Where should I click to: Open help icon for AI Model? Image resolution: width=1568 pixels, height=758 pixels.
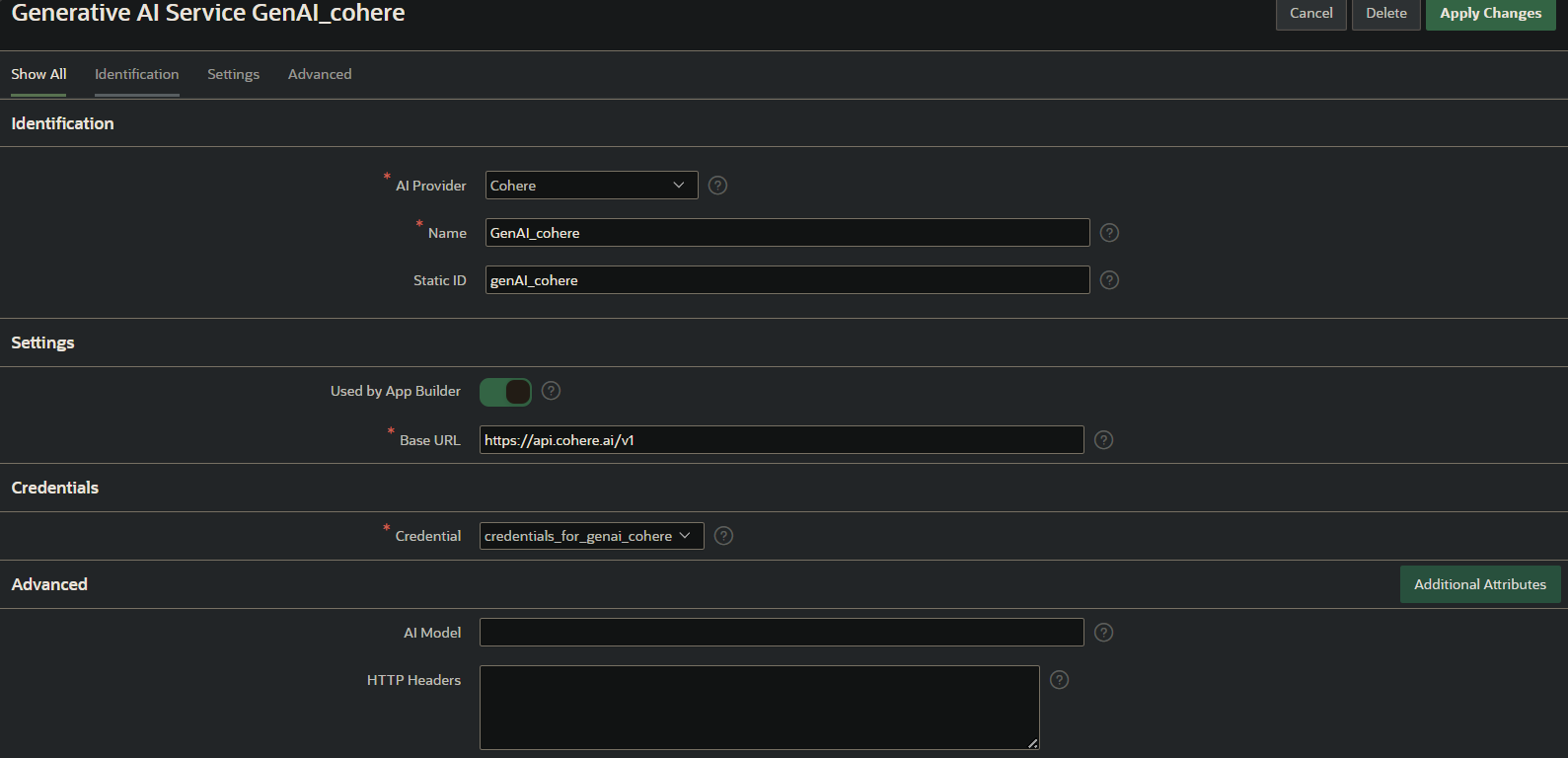[x=1104, y=633]
